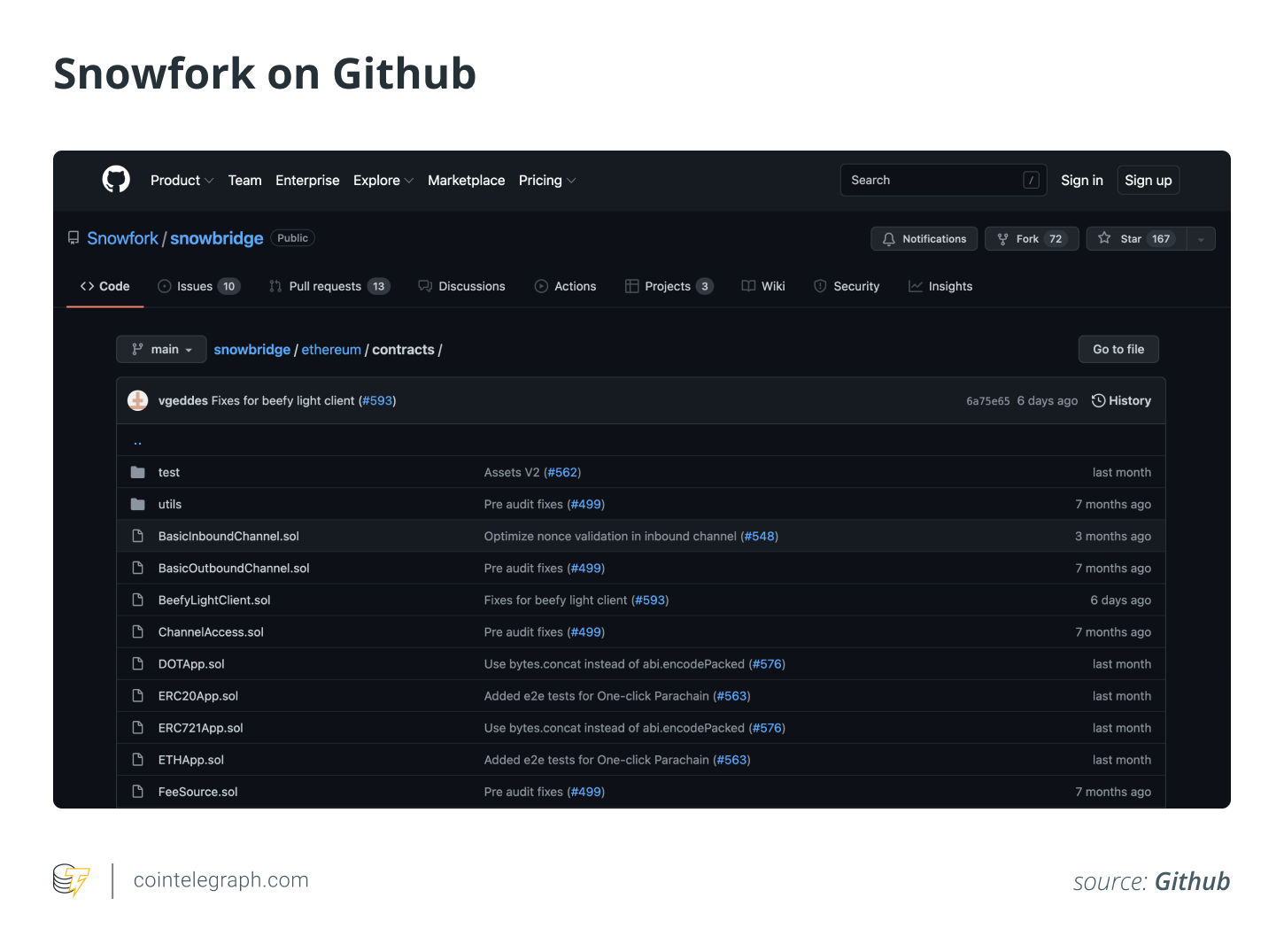Click the file icon for DOTApp.sol
The width and height of the screenshot is (1284, 952).
138,663
